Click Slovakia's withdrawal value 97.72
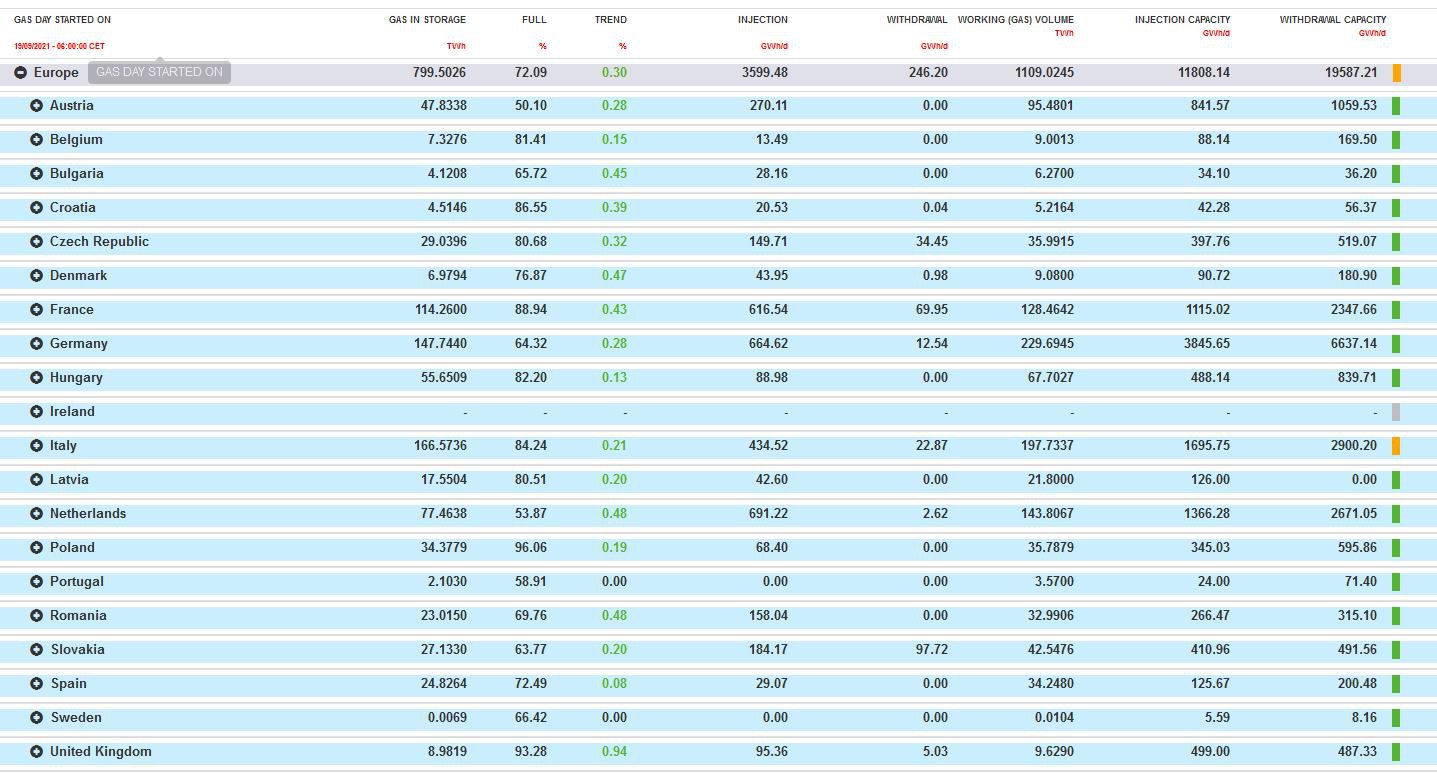This screenshot has width=1437, height=774. click(932, 650)
